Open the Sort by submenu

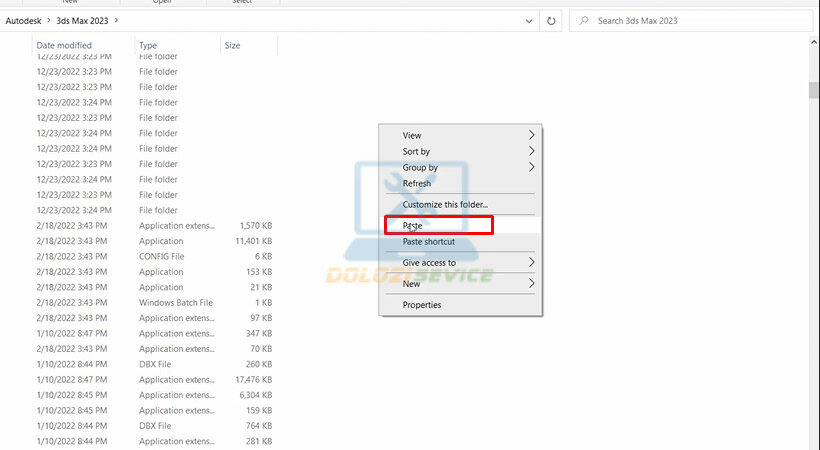point(460,151)
